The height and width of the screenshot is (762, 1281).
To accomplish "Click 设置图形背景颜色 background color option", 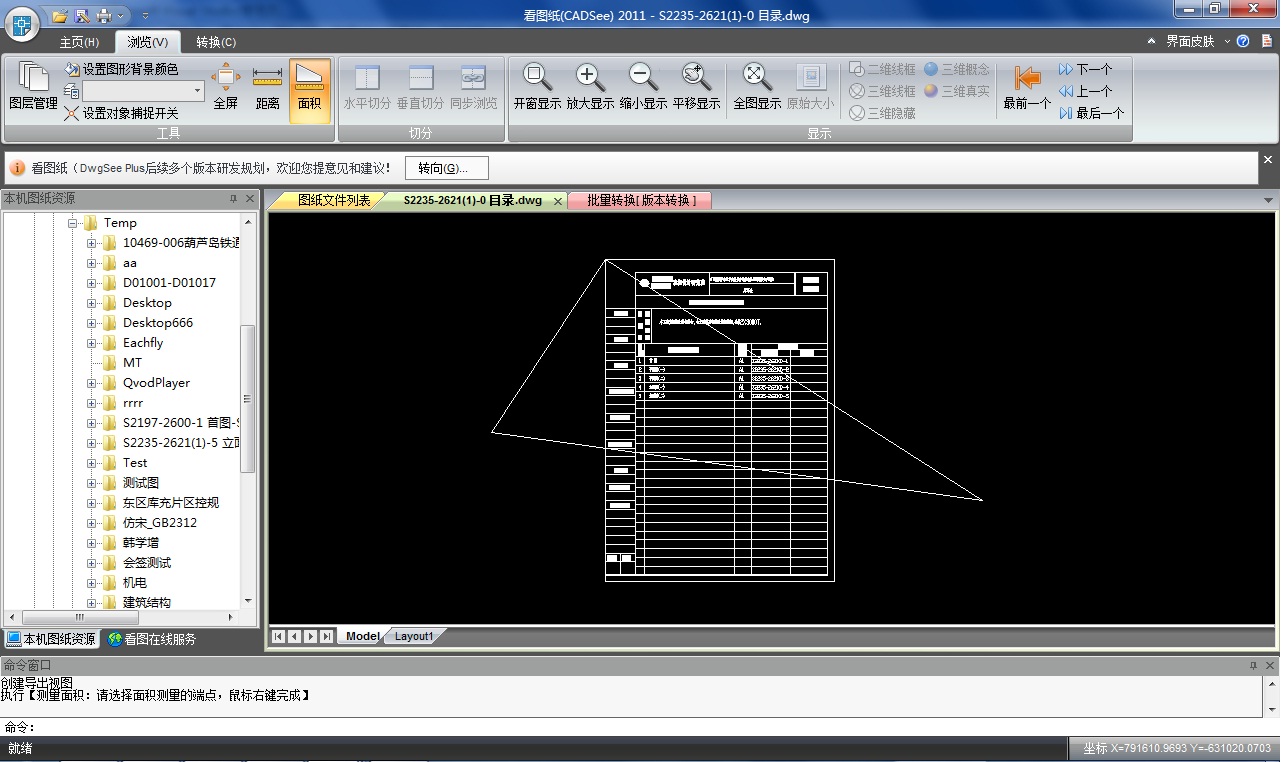I will point(121,69).
